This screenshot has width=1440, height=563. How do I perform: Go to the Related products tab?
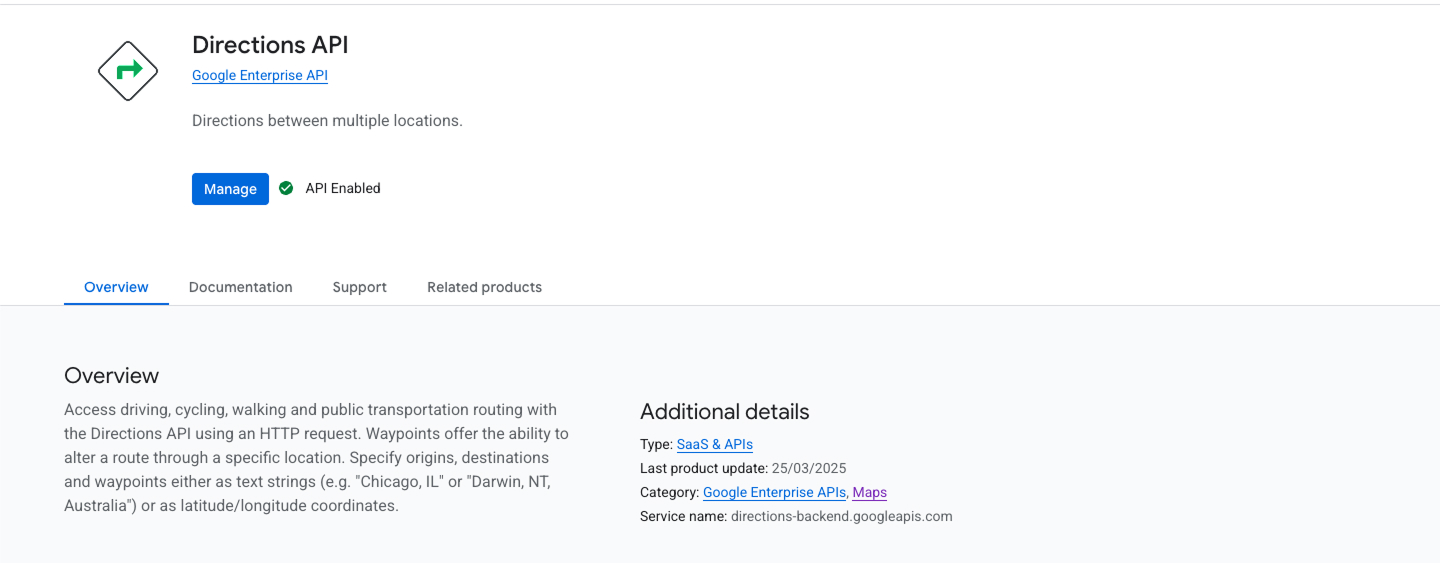pyautogui.click(x=484, y=287)
